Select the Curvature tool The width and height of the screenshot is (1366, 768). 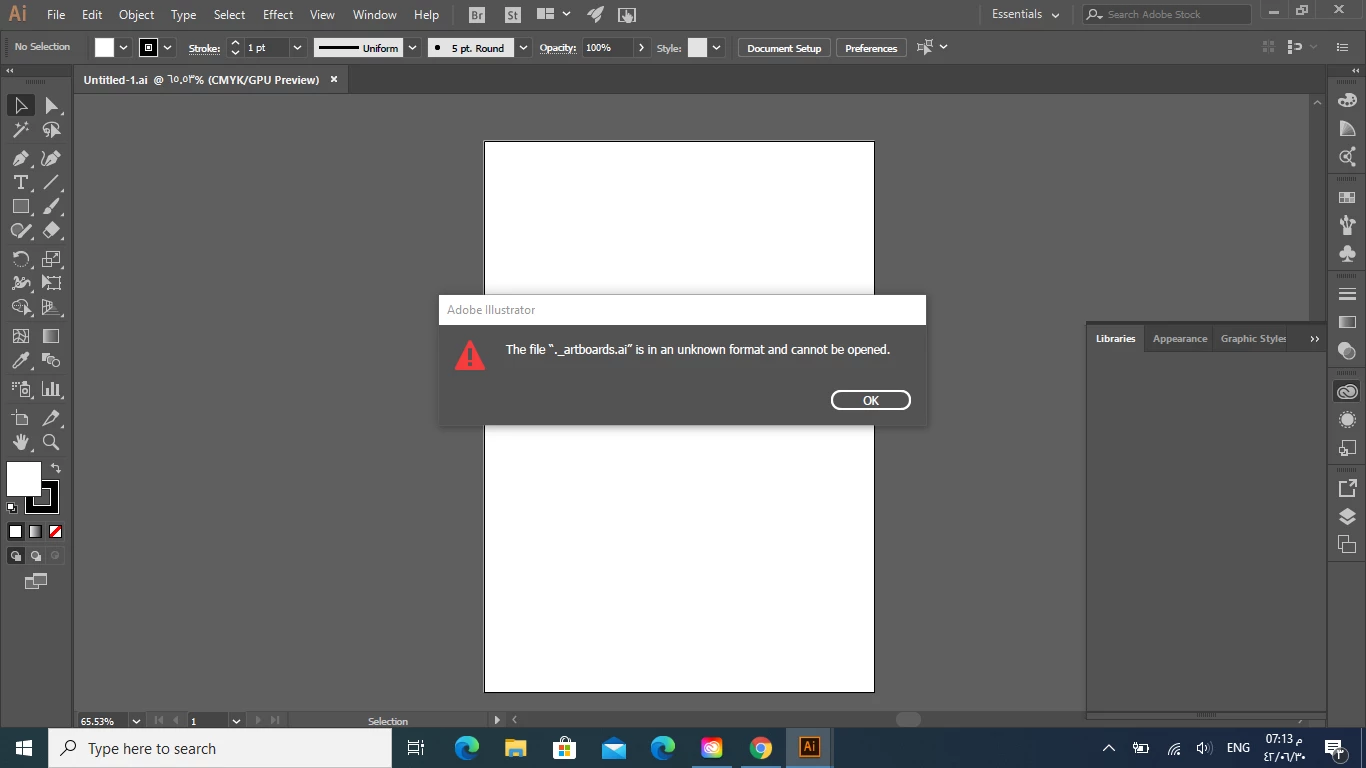(x=51, y=158)
